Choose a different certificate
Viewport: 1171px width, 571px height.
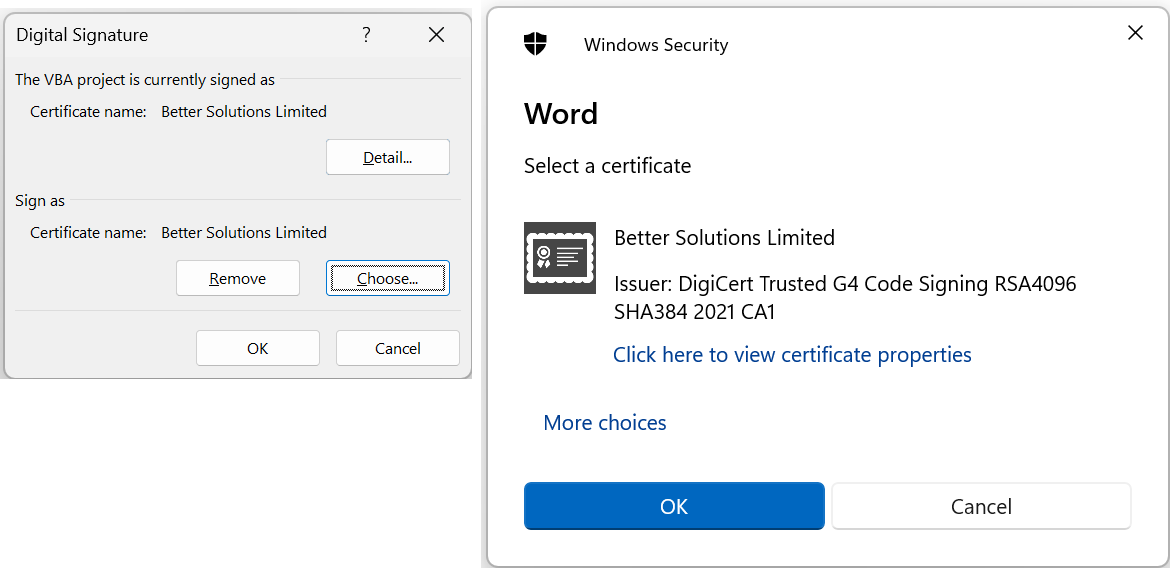coord(388,278)
